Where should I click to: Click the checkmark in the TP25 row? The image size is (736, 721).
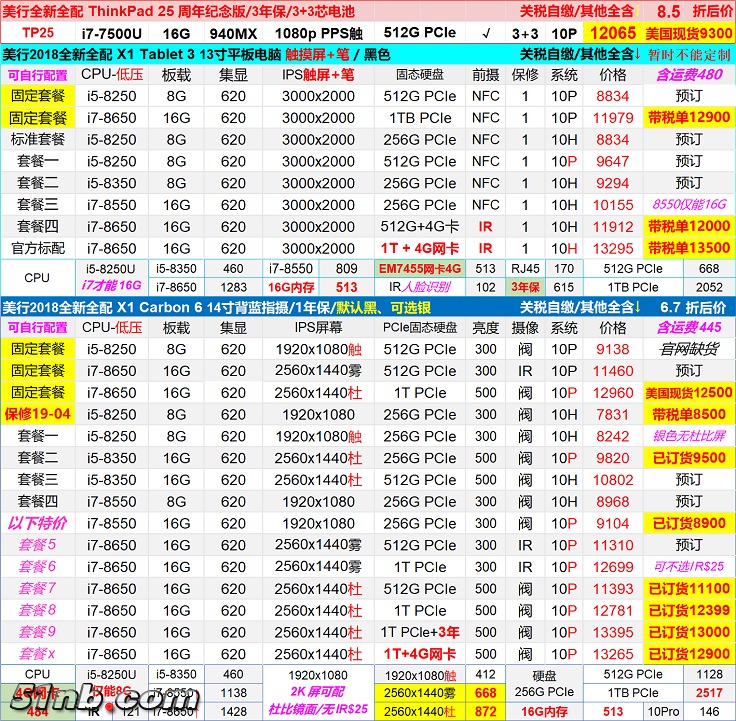point(486,33)
